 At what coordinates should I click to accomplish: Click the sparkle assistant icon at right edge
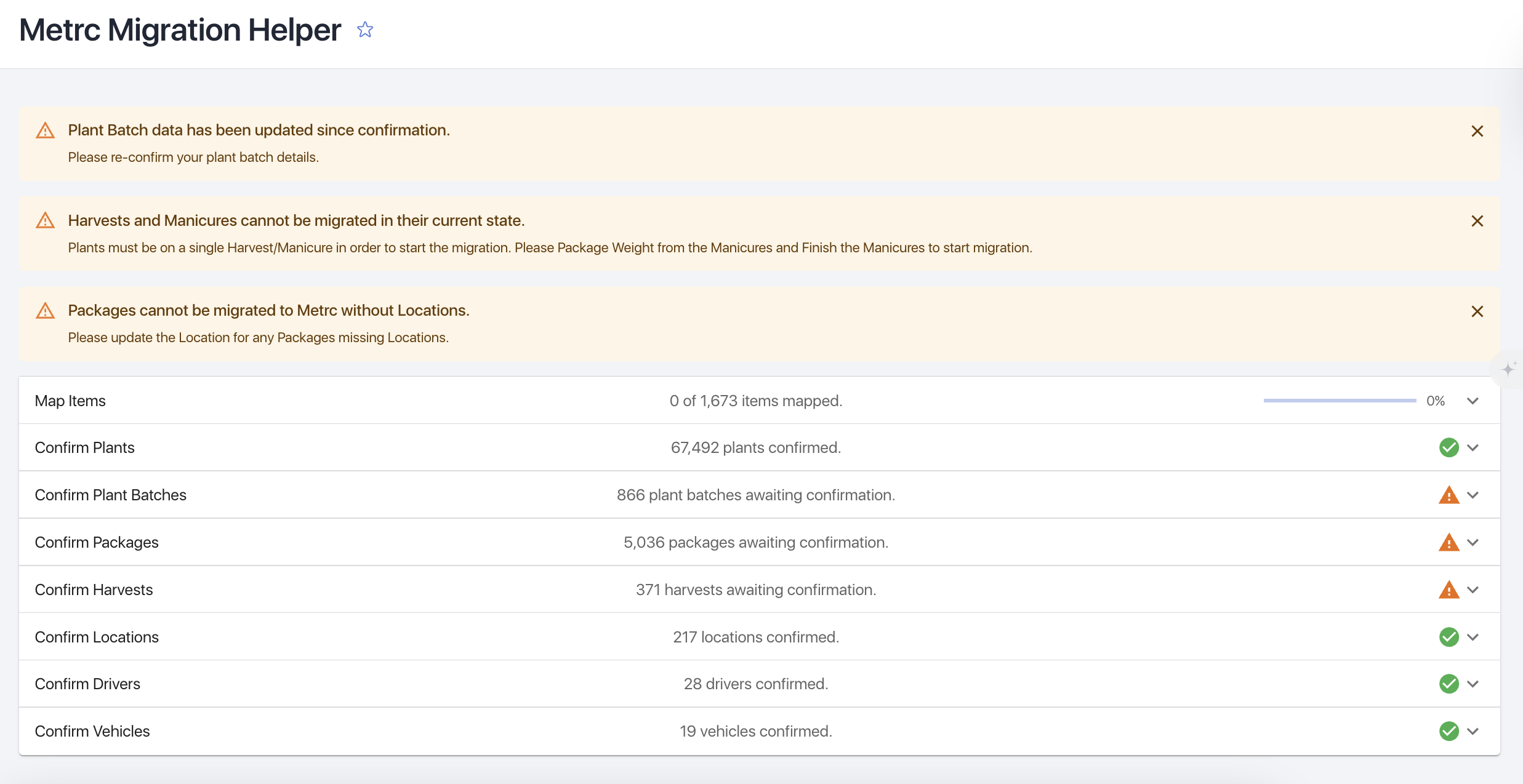(x=1508, y=369)
